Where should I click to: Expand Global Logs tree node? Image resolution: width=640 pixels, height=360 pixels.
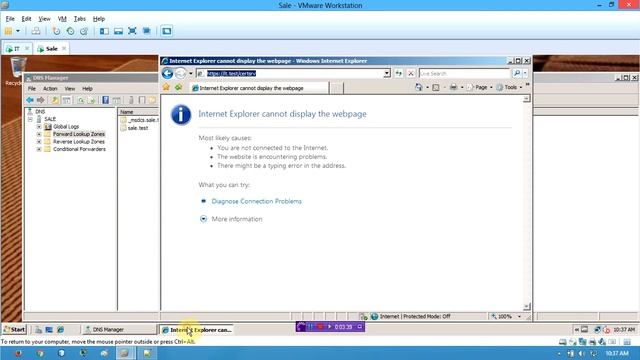39,127
